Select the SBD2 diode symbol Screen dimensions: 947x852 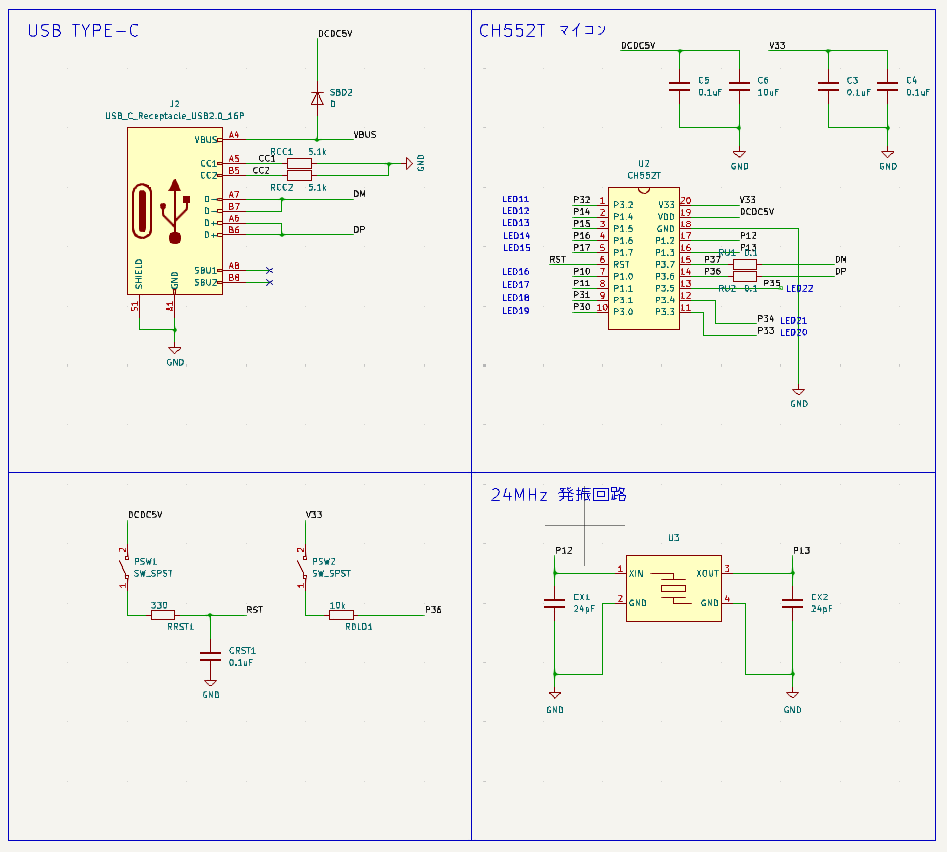coord(317,98)
